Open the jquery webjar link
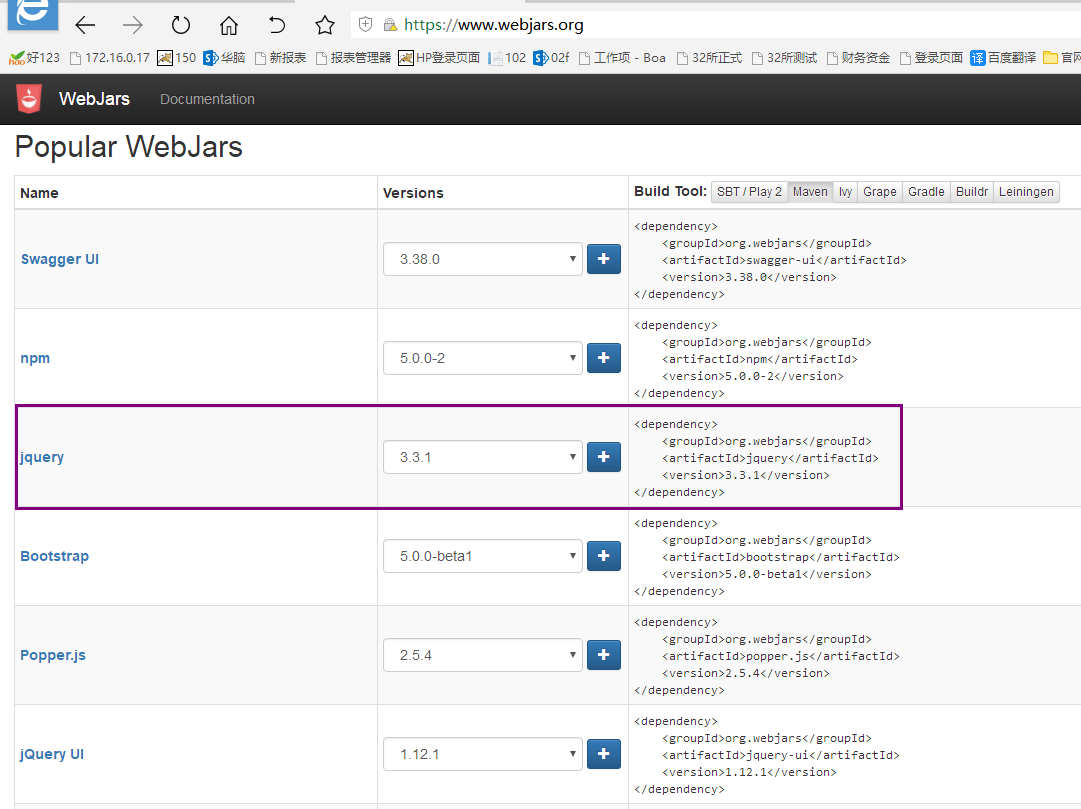1081x809 pixels. point(42,457)
